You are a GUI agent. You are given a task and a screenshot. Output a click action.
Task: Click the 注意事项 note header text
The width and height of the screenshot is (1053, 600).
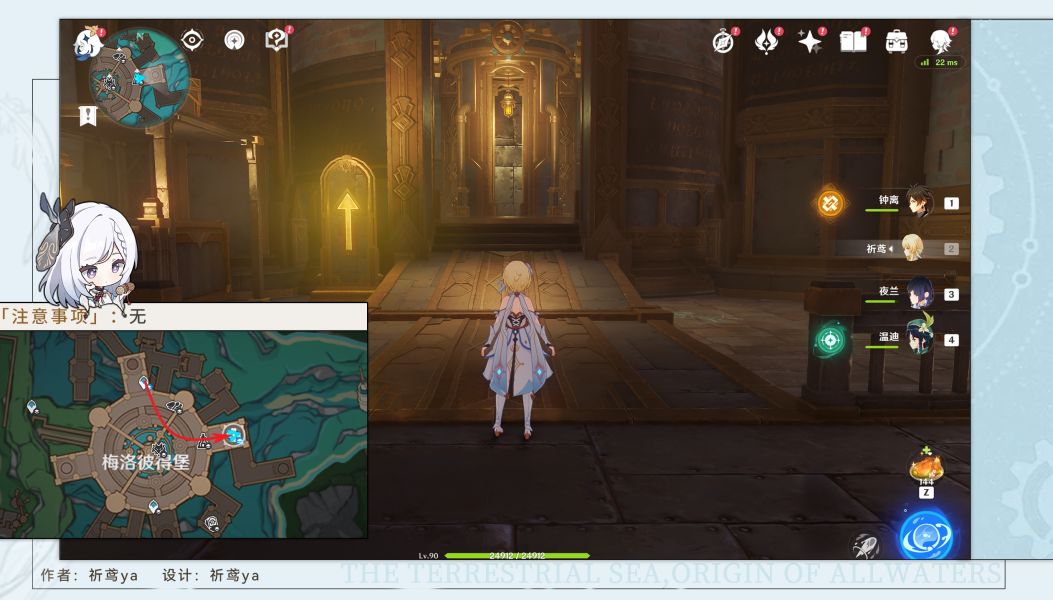point(52,316)
